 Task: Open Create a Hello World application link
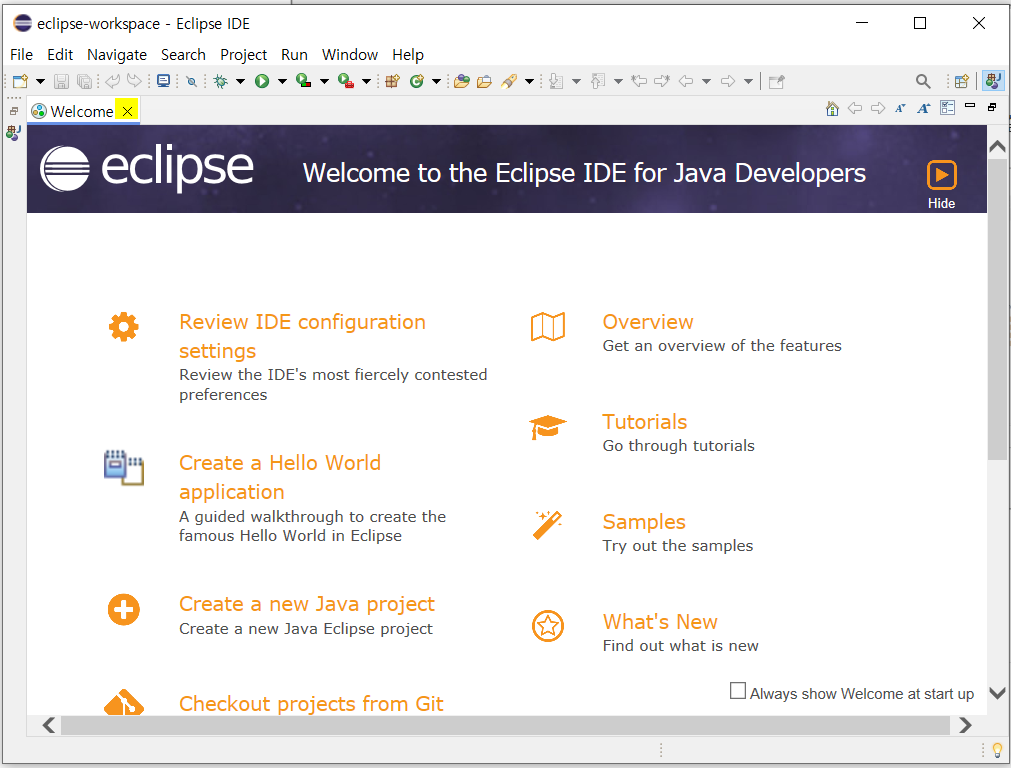coord(280,477)
